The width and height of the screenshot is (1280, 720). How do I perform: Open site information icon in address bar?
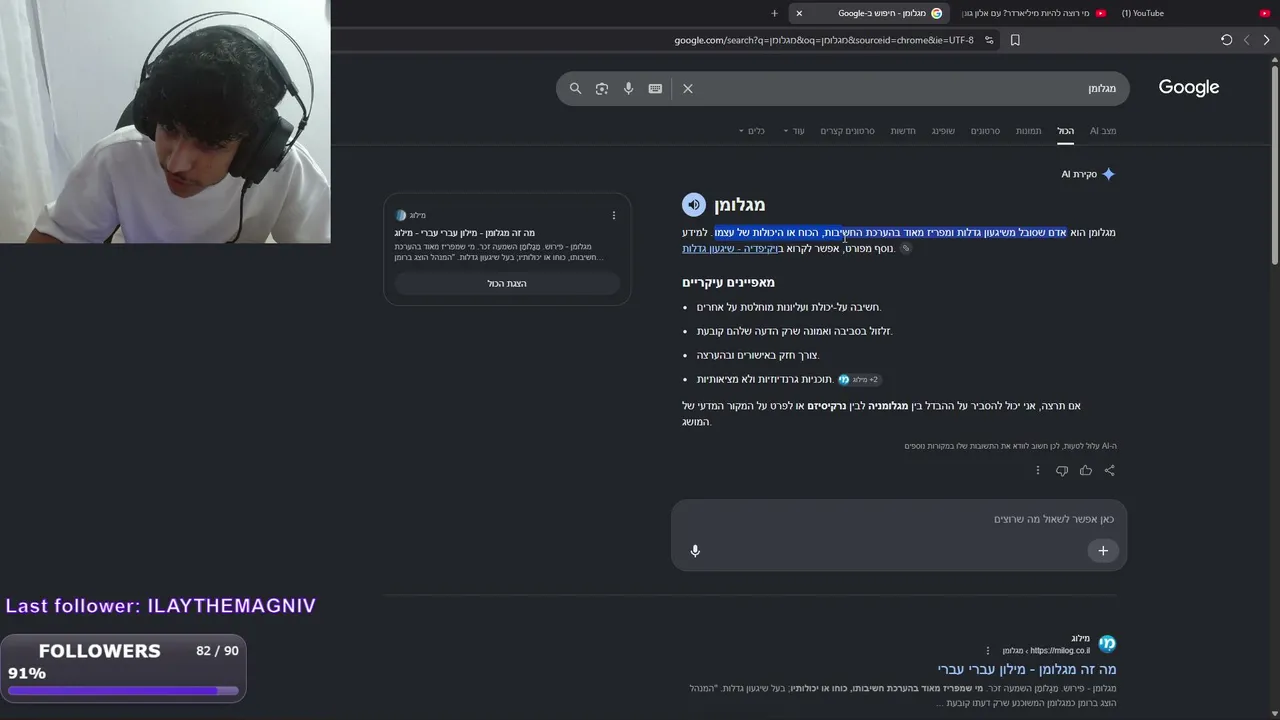point(989,40)
